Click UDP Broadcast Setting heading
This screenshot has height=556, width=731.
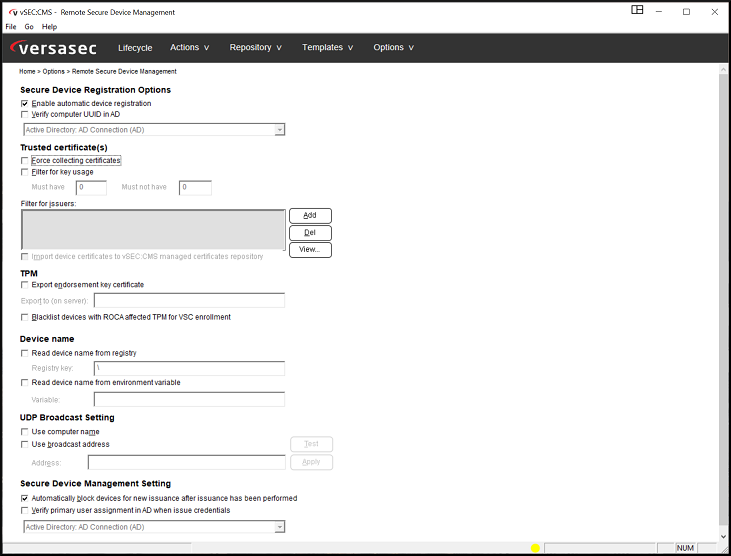point(67,418)
